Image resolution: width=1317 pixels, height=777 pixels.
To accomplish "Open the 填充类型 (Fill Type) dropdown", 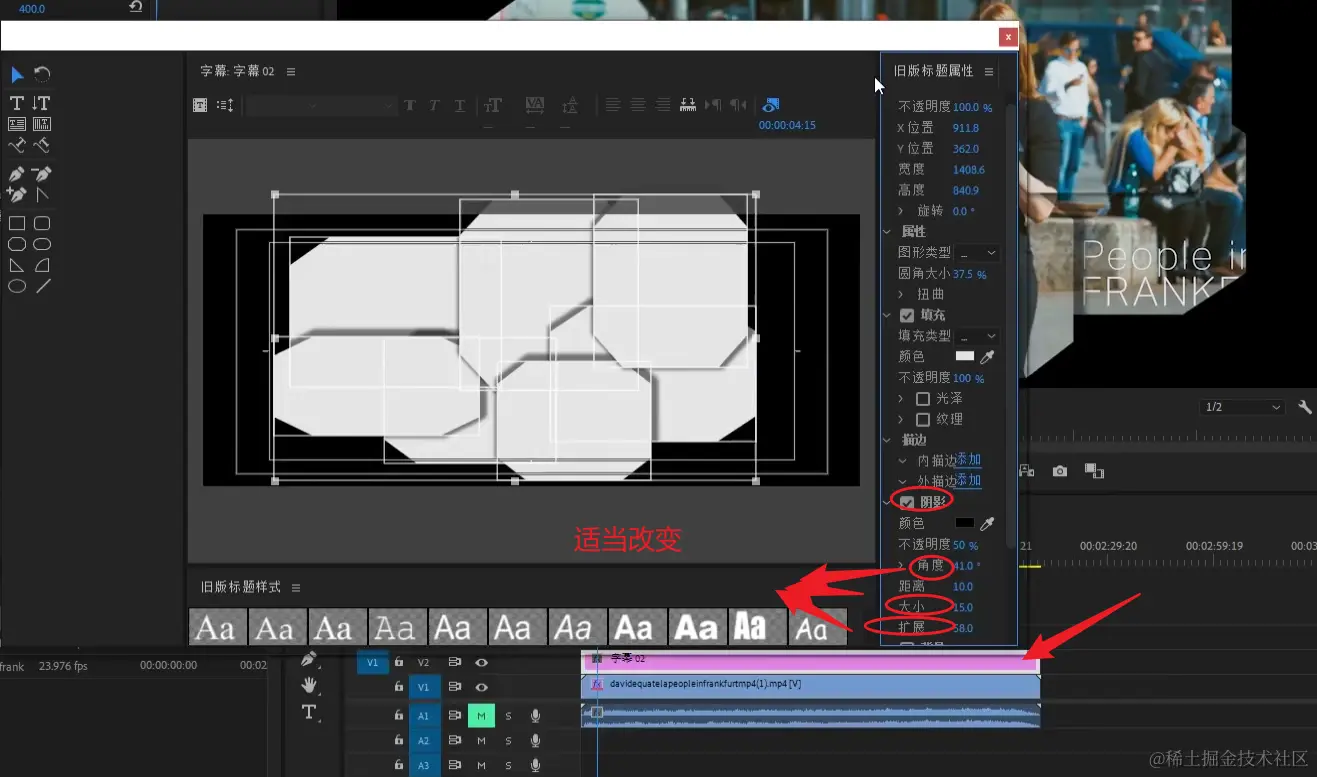I will click(977, 336).
